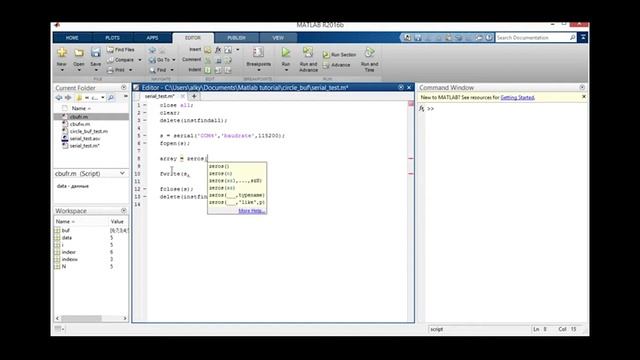Open the VIEW ribbon tab

point(278,38)
